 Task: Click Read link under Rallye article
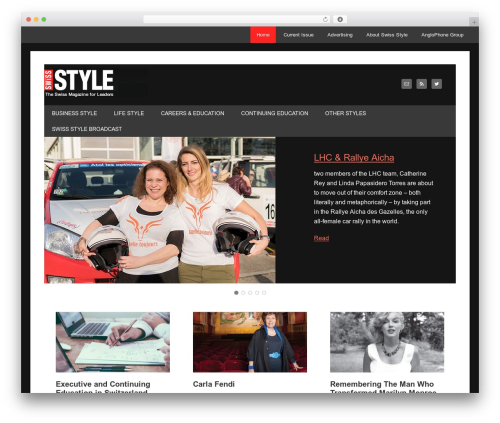[321, 238]
